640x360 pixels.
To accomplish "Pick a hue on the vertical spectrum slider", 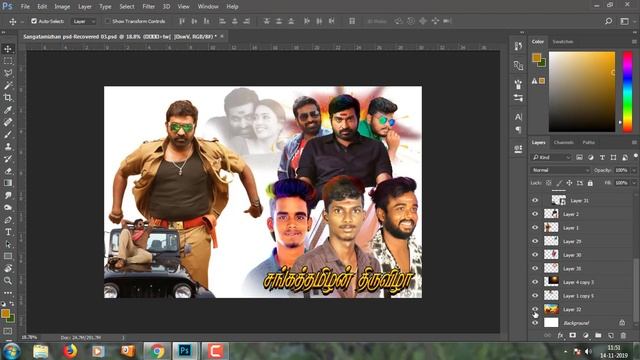I will click(627, 92).
